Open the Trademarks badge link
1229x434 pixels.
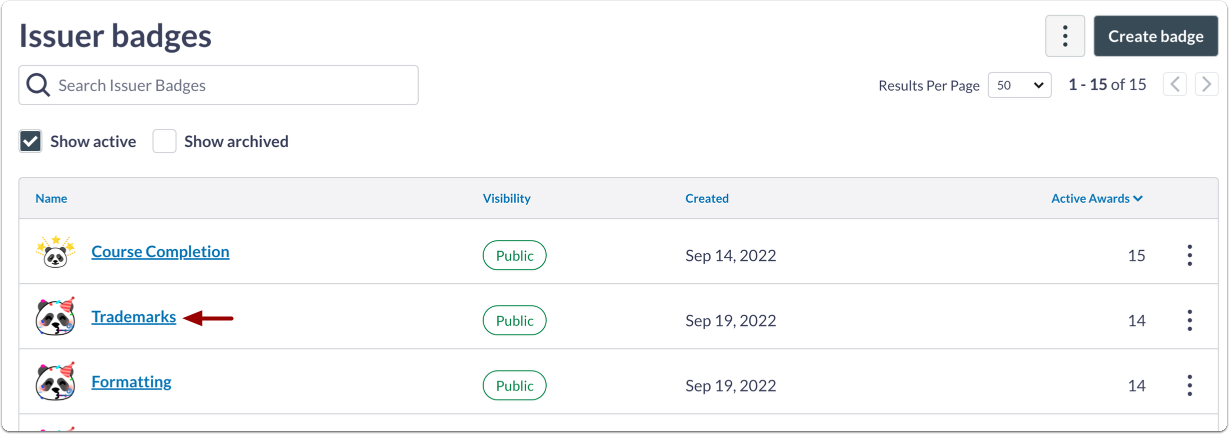[133, 317]
